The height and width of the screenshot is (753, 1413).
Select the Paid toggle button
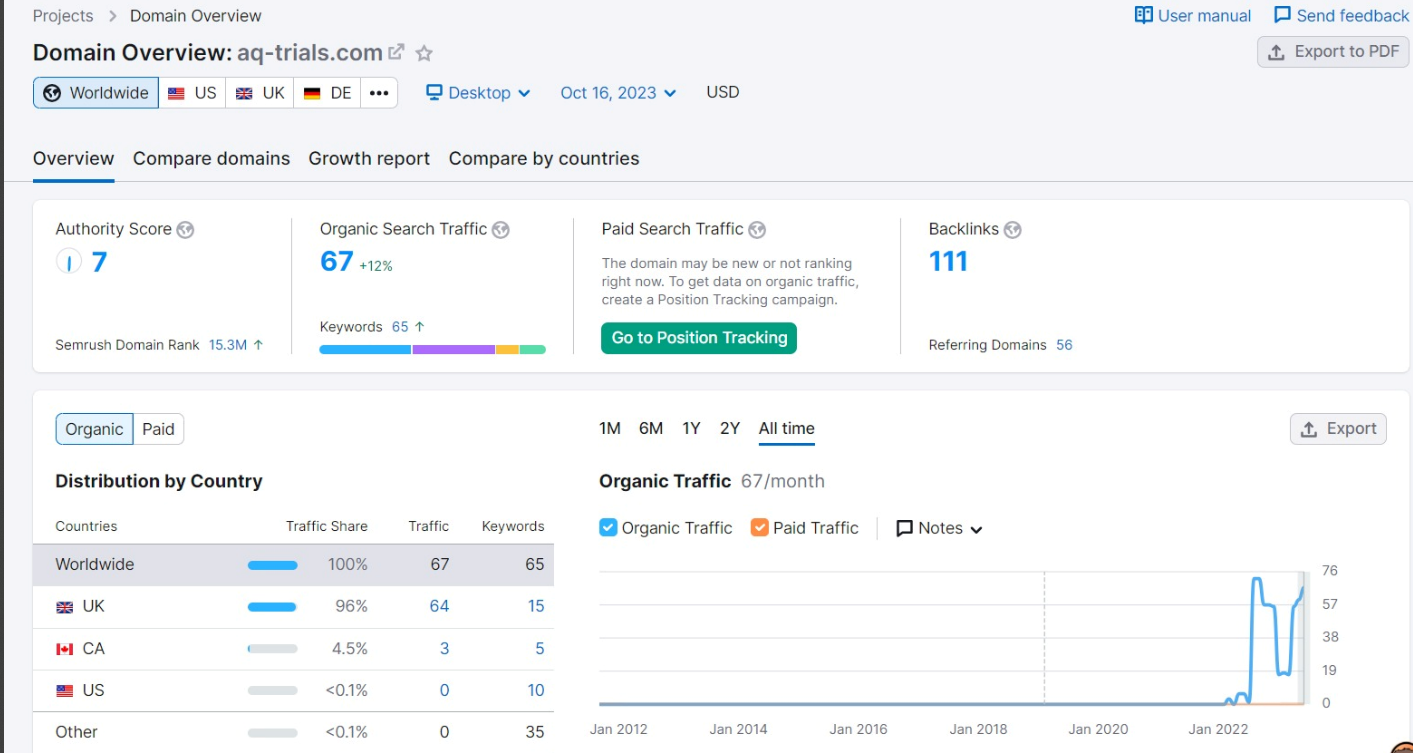tap(158, 429)
